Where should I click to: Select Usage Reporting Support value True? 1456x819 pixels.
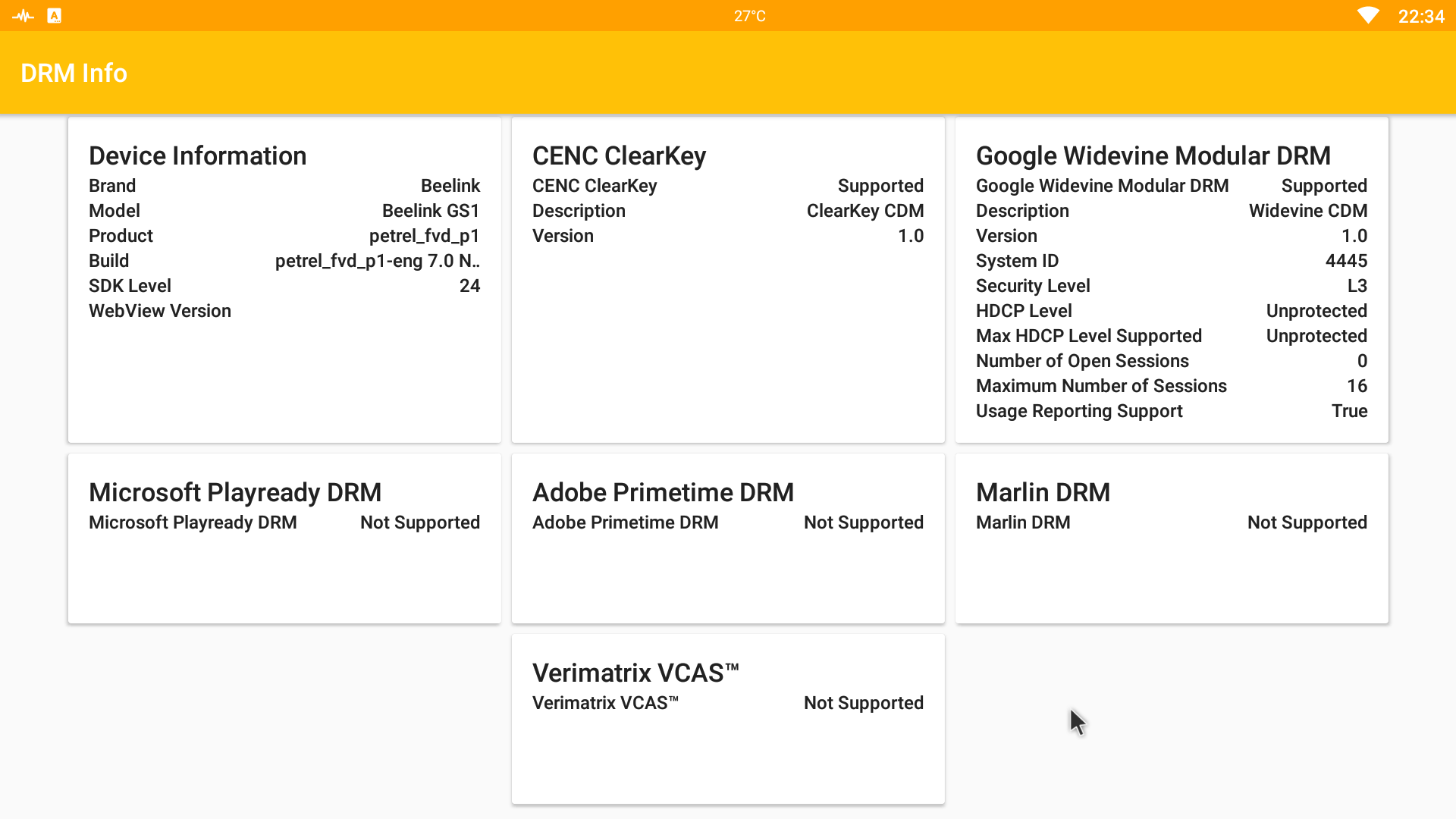click(x=1349, y=411)
